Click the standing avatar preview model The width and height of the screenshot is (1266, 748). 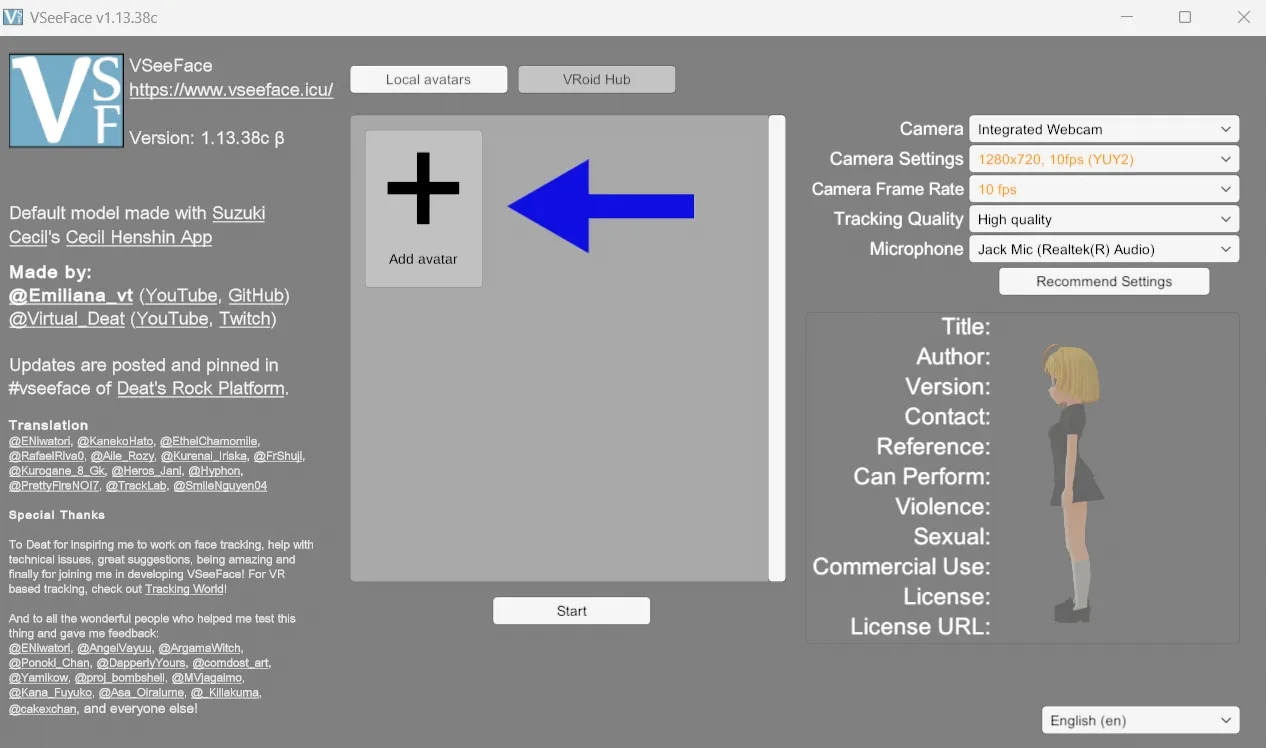tap(1074, 483)
